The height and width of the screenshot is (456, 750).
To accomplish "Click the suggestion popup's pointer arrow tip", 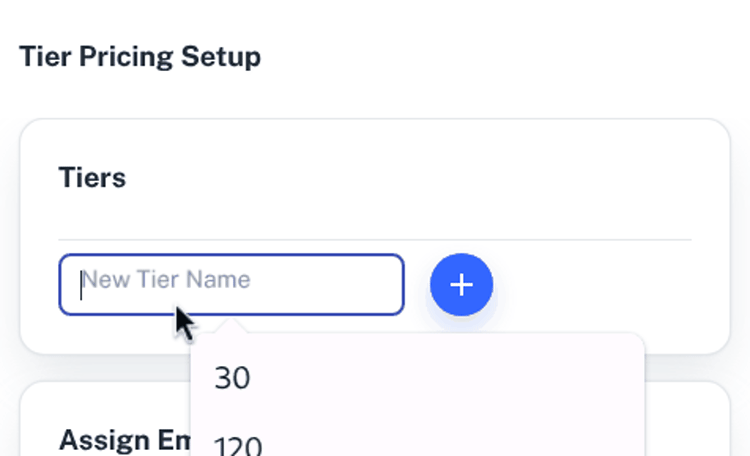I will pyautogui.click(x=230, y=324).
